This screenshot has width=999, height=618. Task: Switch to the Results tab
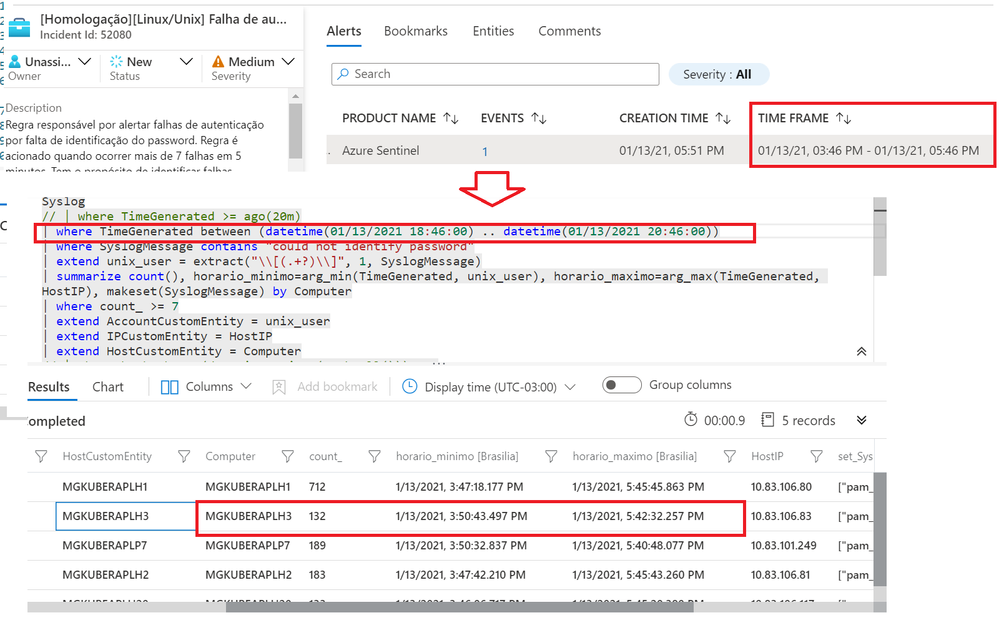(49, 387)
